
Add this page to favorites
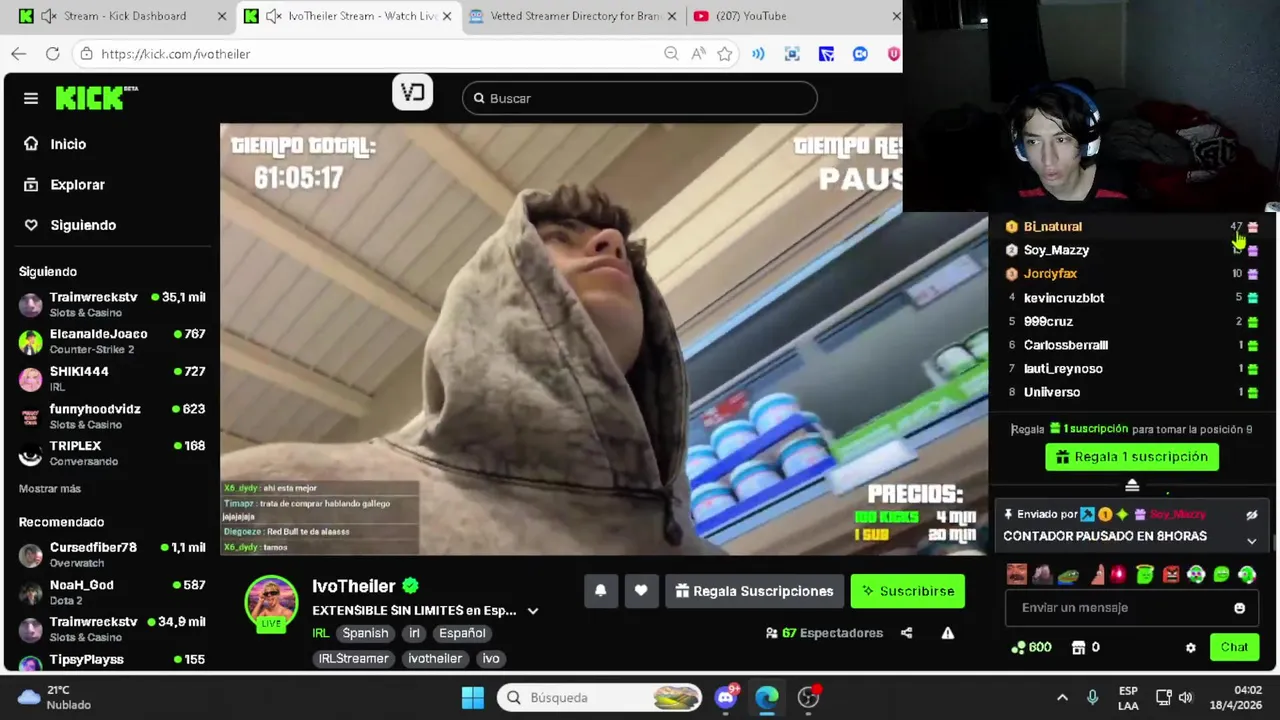[724, 54]
